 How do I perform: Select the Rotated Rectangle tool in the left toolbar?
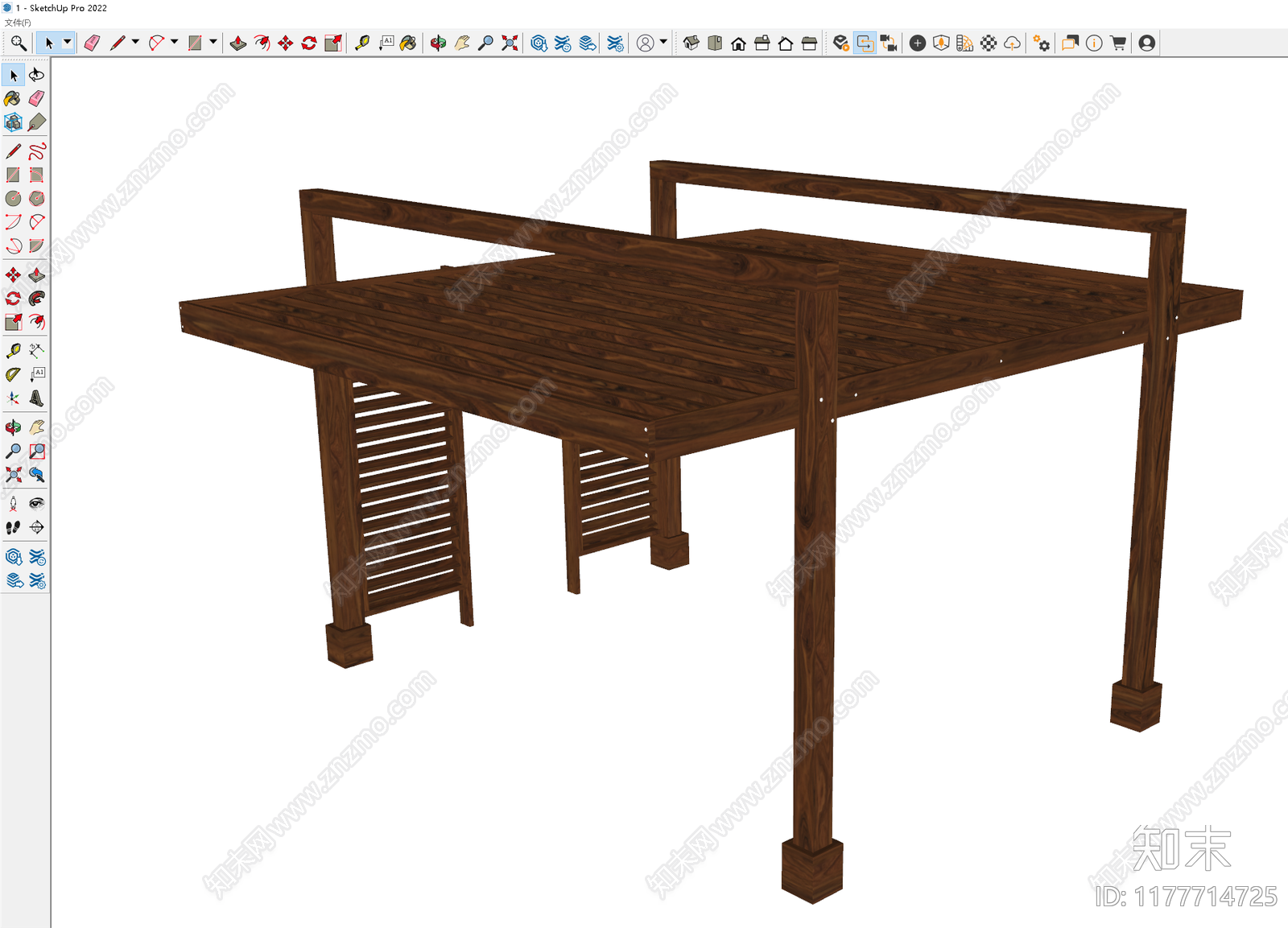click(x=37, y=175)
